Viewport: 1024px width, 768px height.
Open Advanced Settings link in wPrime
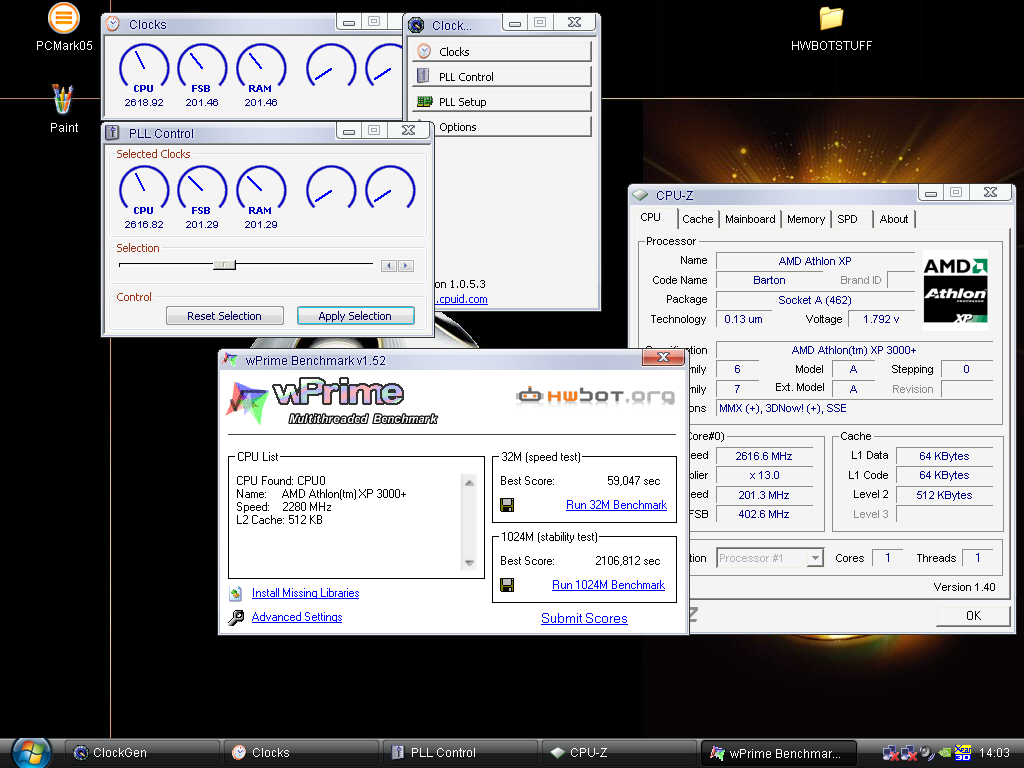(297, 617)
